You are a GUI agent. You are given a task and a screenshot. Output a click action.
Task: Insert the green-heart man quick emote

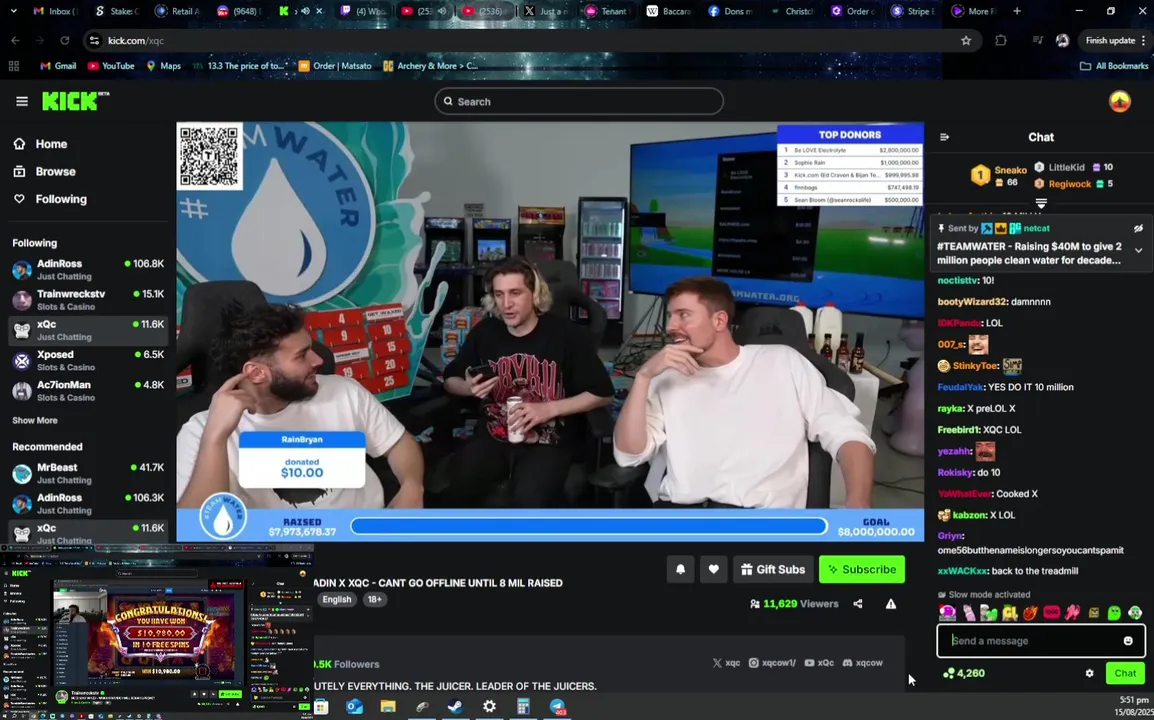coord(1135,613)
